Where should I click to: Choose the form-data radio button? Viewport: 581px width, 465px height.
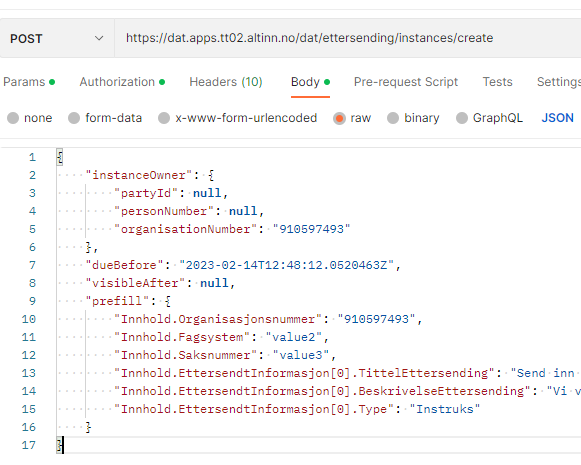(74, 118)
